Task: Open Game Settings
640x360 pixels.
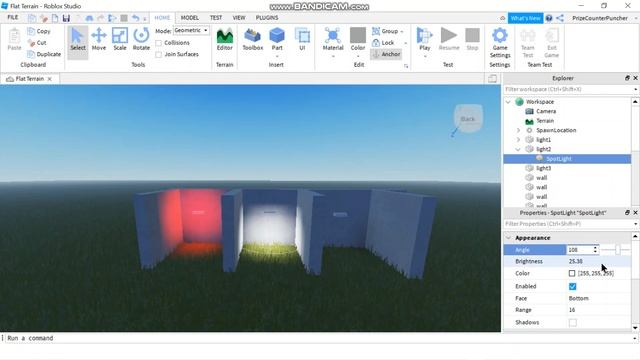Action: tap(500, 42)
